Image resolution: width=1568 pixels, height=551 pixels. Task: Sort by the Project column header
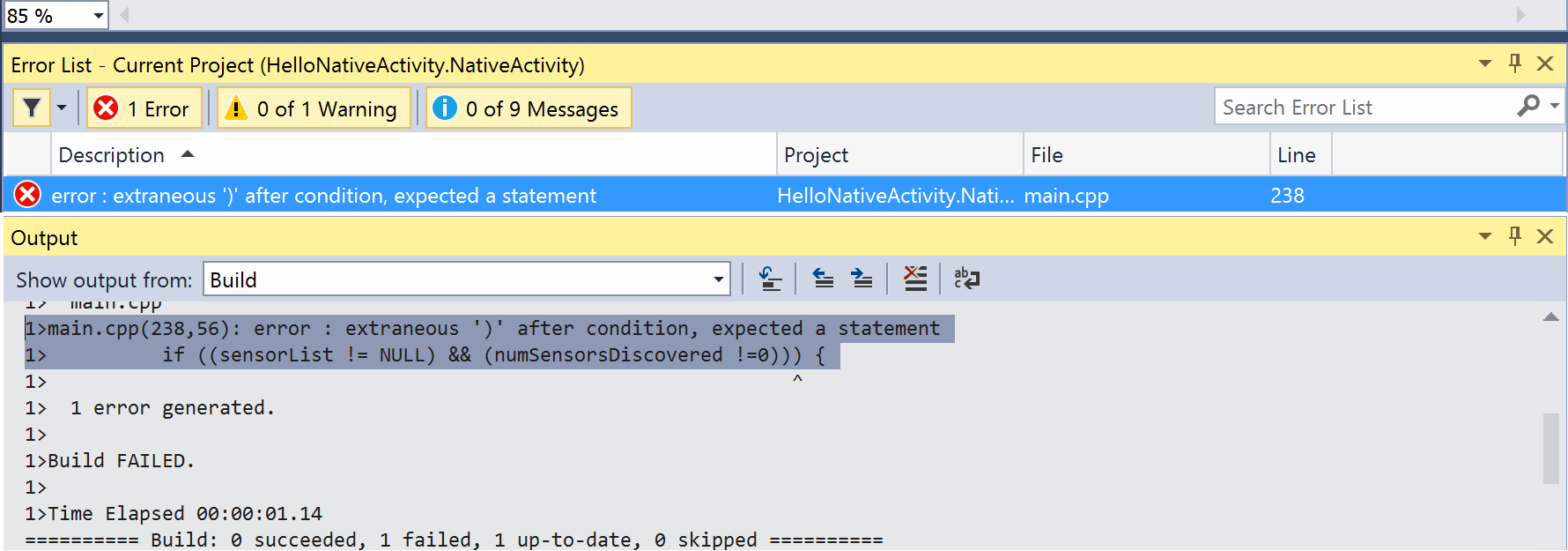[x=816, y=155]
